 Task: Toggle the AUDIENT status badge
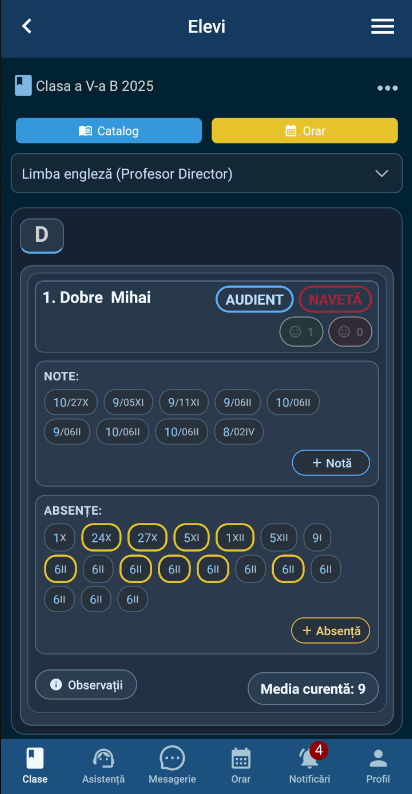pyautogui.click(x=255, y=299)
